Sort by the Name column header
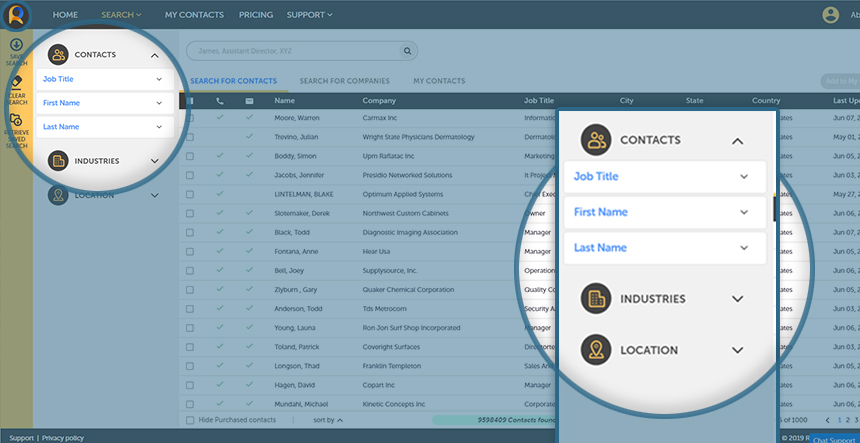 285,101
